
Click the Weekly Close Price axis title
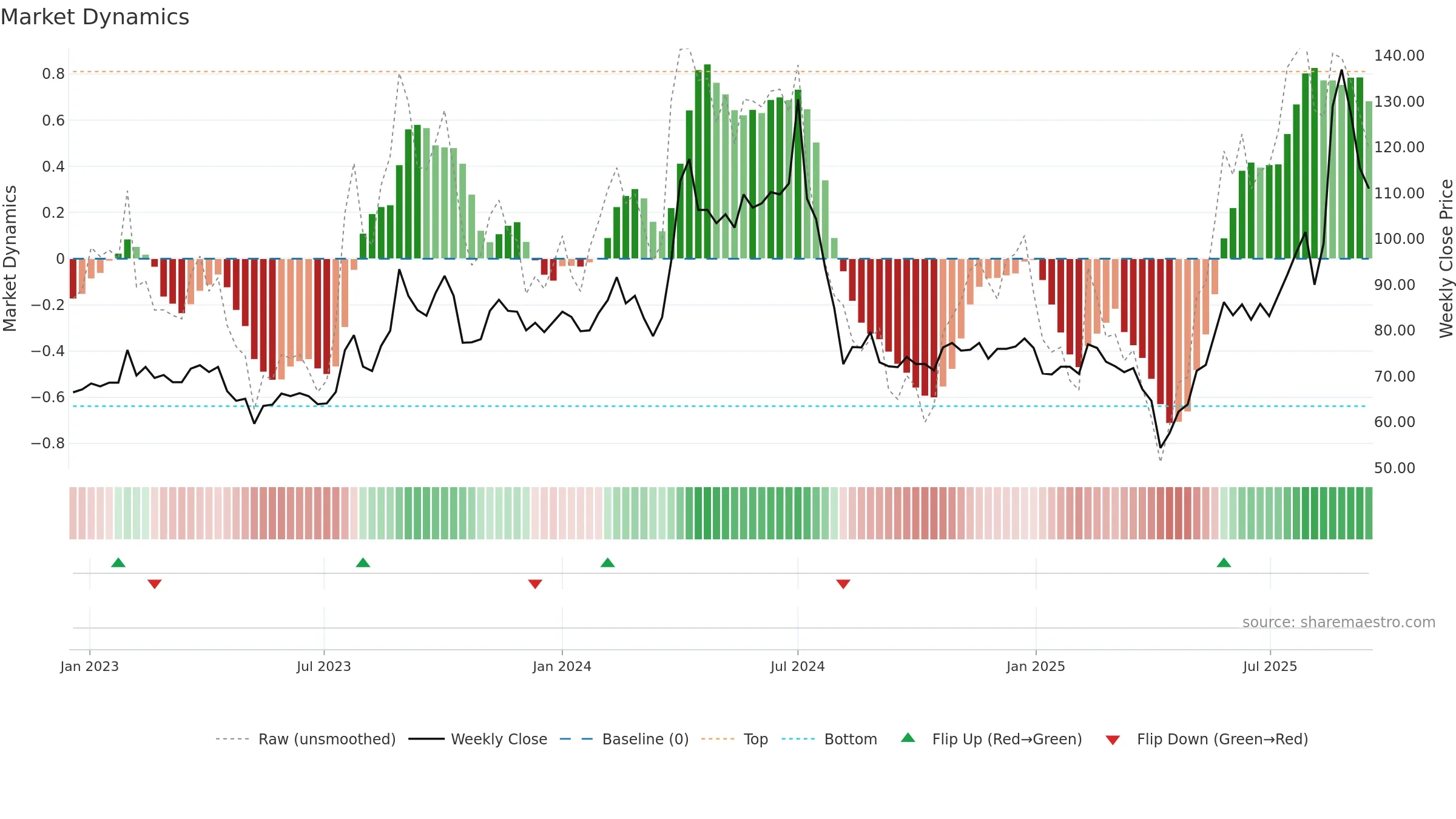pos(1446,258)
